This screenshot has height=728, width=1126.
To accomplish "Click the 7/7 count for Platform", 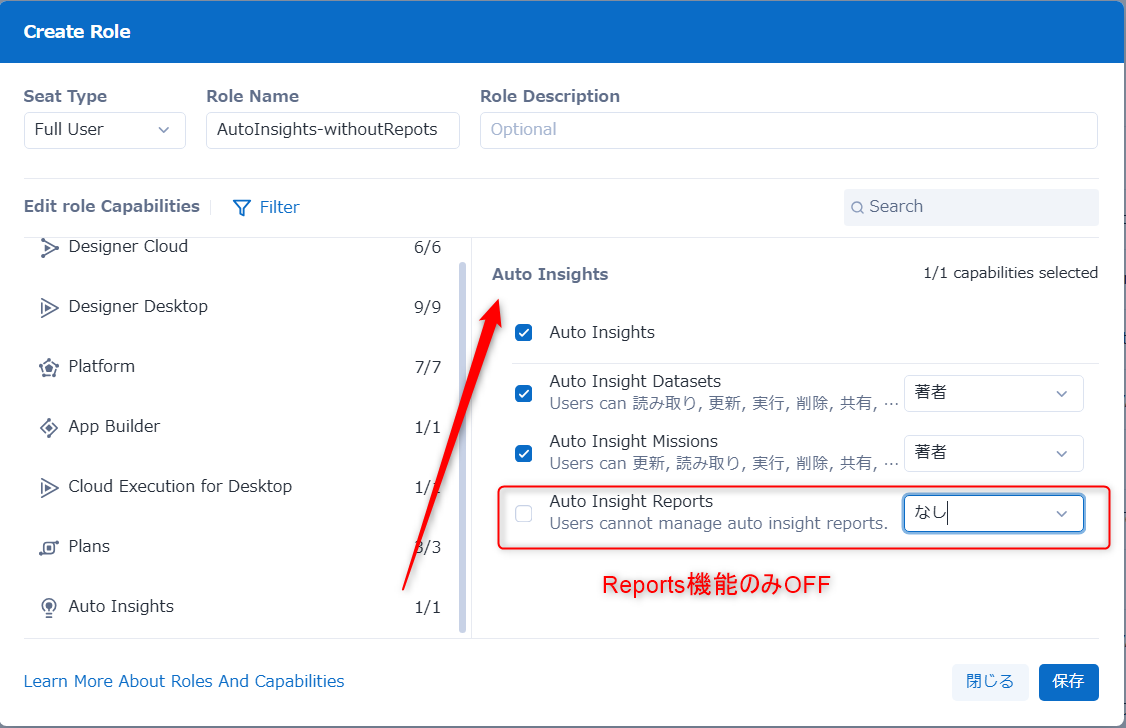I will click(427, 368).
